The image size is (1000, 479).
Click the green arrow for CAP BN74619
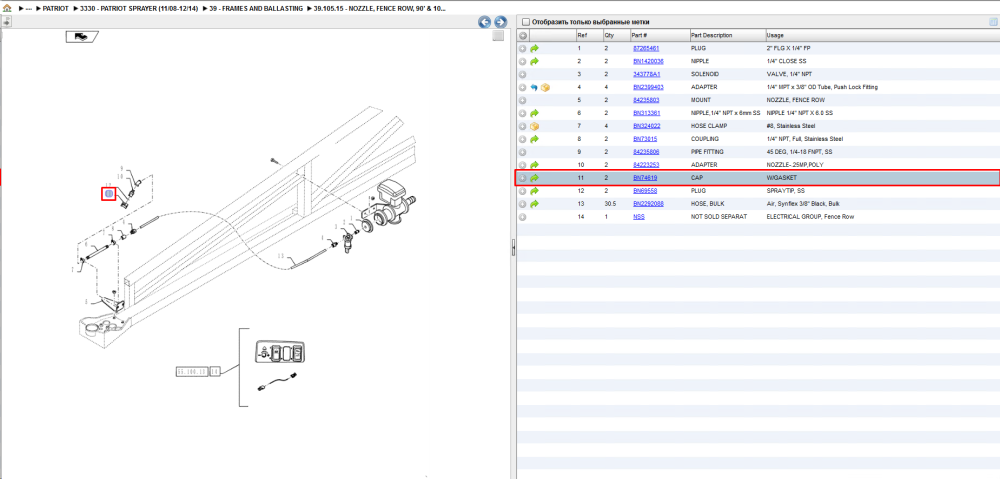534,178
